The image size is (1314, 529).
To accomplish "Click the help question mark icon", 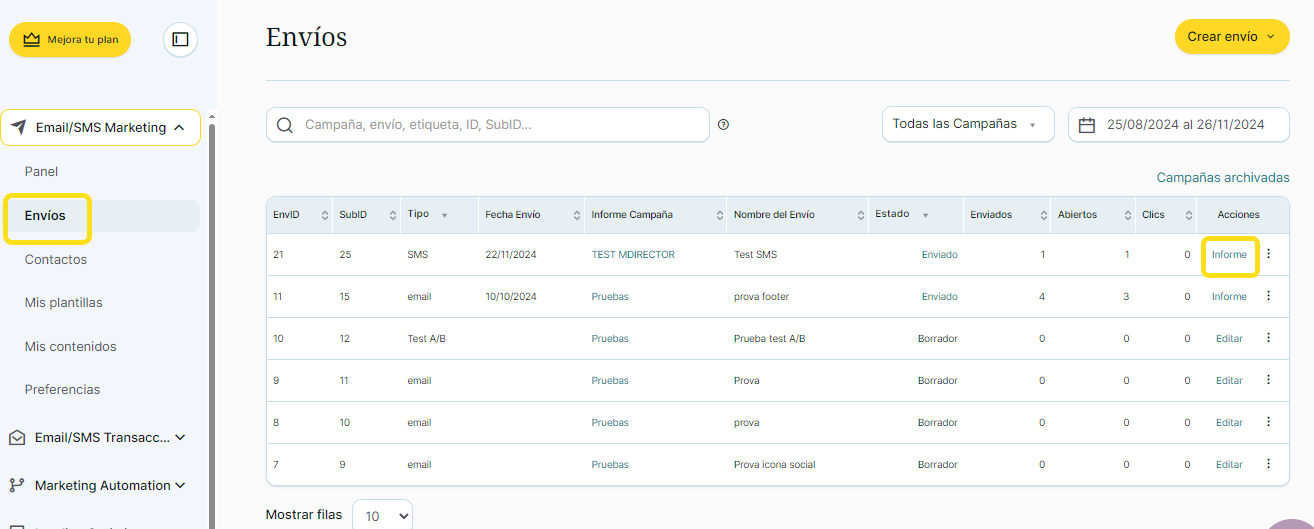I will [723, 125].
